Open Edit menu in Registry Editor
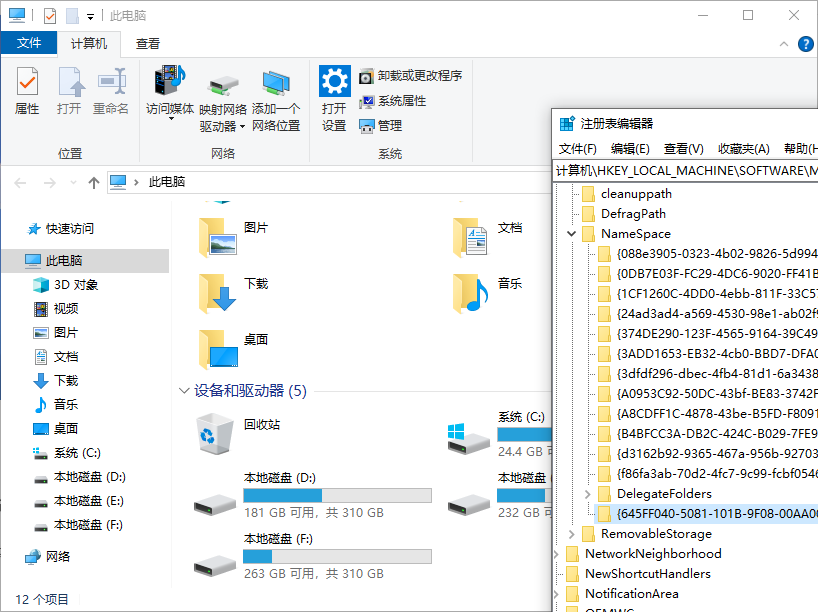Image resolution: width=818 pixels, height=612 pixels. pos(630,149)
